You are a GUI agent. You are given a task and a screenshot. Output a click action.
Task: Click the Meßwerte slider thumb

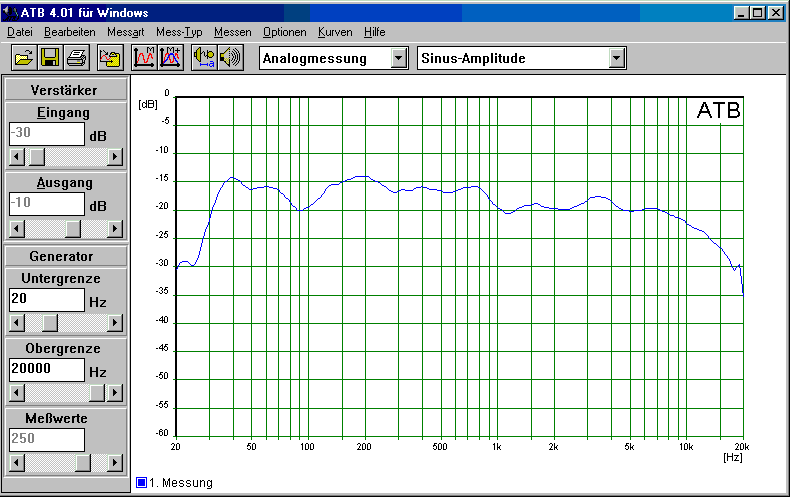click(84, 463)
